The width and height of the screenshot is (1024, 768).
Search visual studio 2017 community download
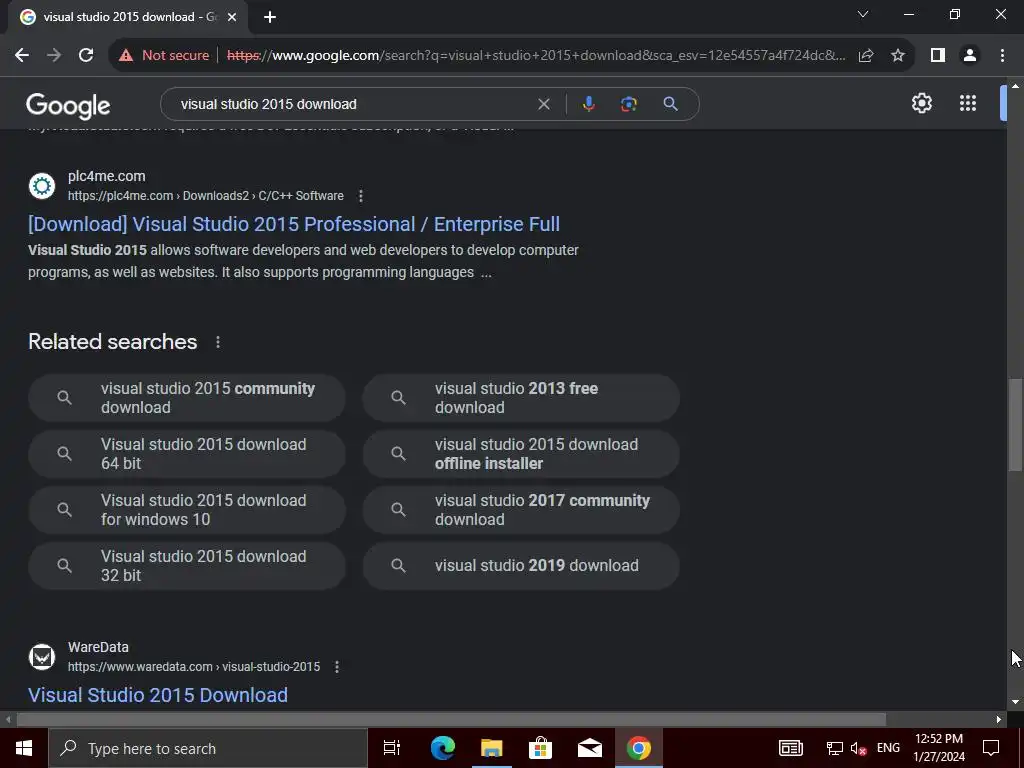(x=521, y=510)
